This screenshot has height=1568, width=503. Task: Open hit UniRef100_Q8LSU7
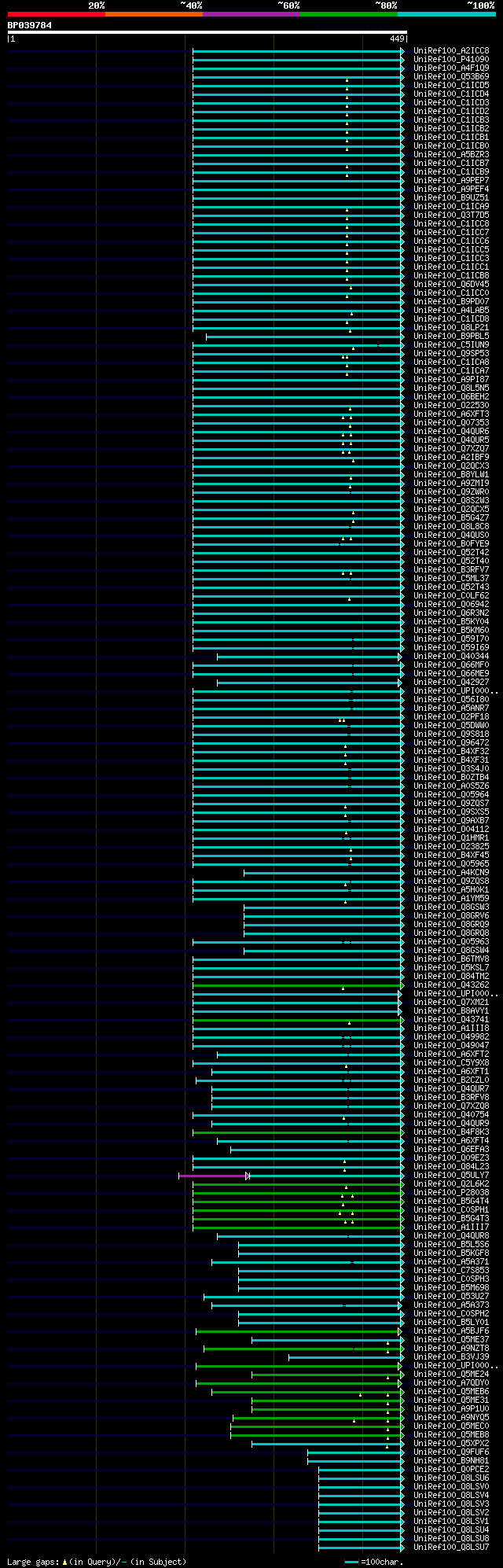point(451,1547)
